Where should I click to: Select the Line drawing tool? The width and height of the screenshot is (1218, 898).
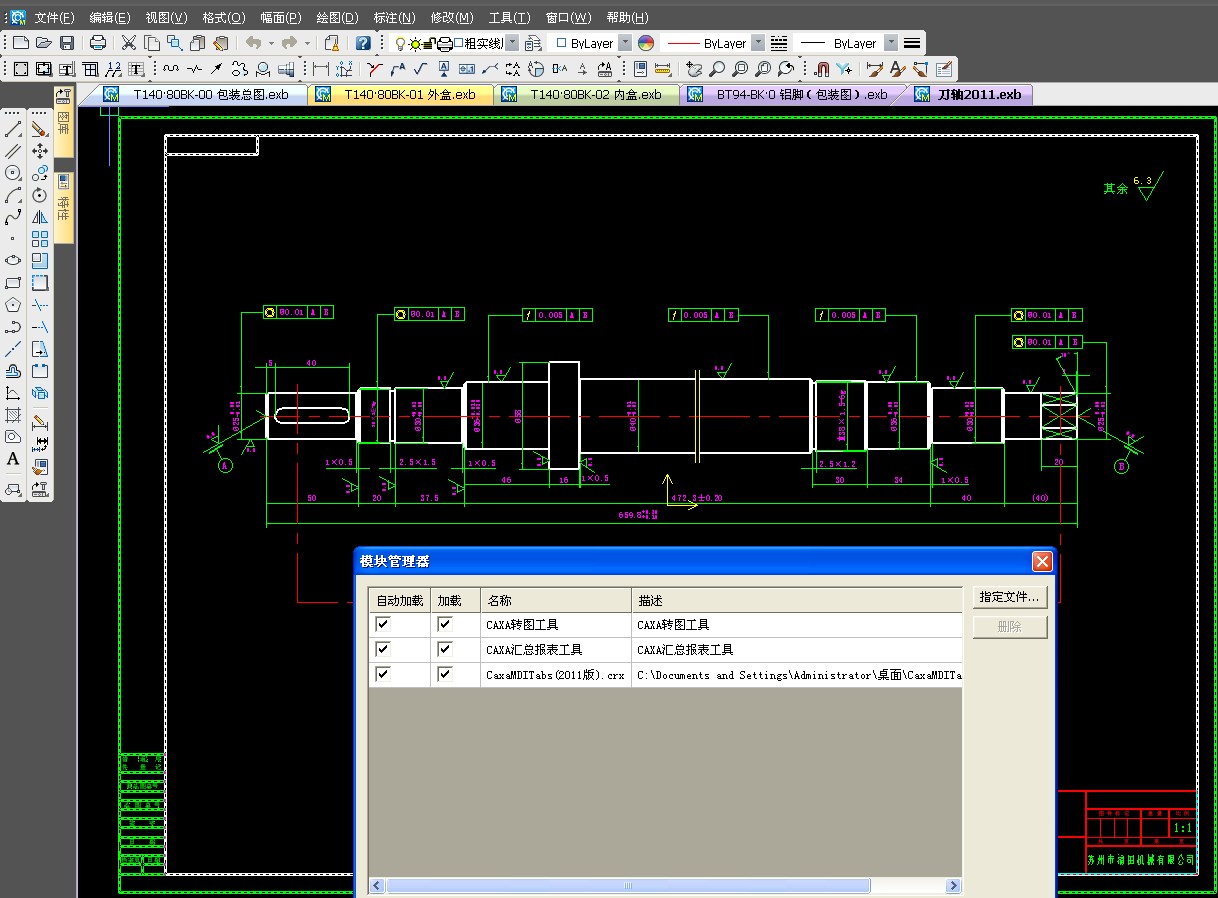coord(13,129)
